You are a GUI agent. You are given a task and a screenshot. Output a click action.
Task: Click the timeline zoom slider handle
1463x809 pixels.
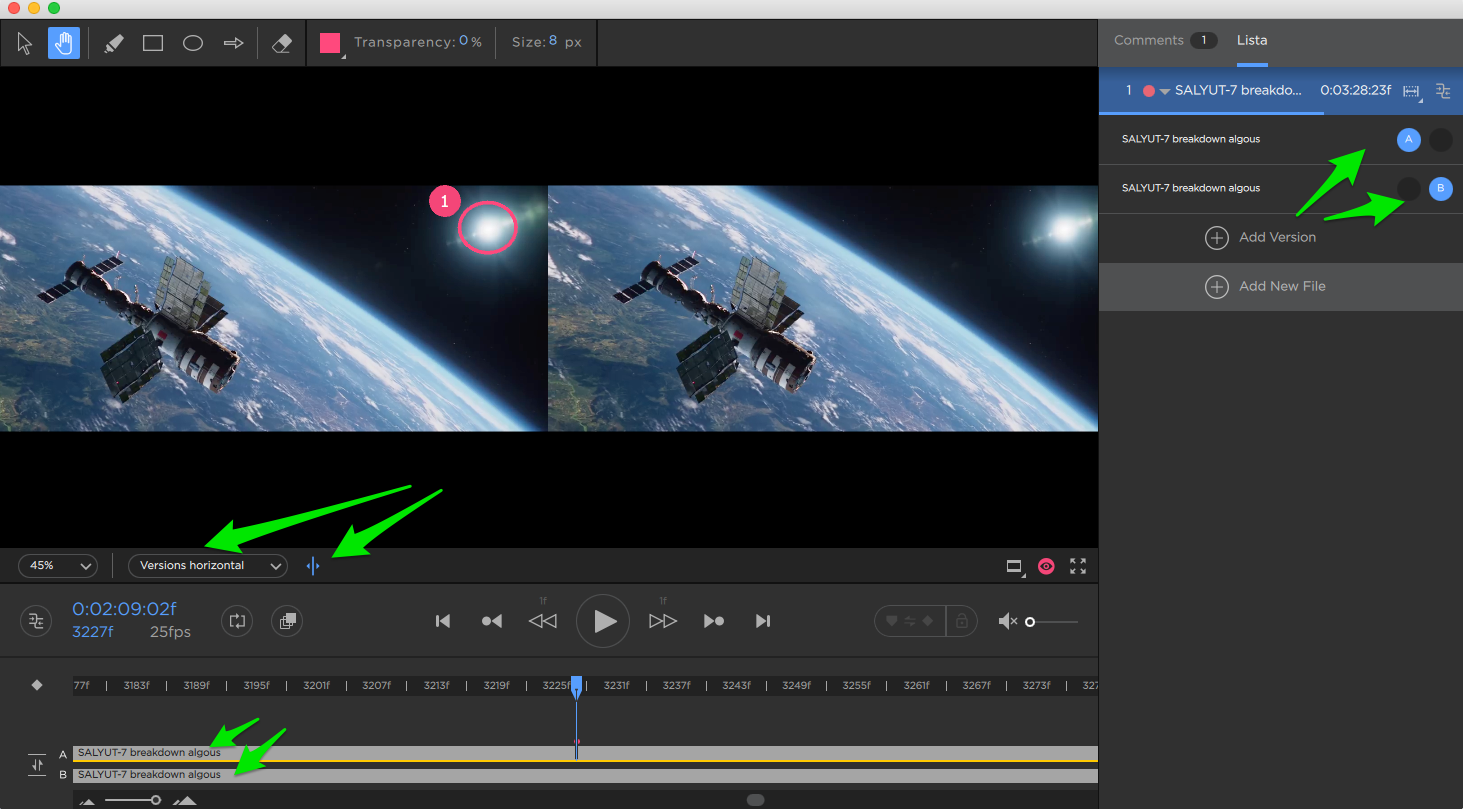[156, 800]
